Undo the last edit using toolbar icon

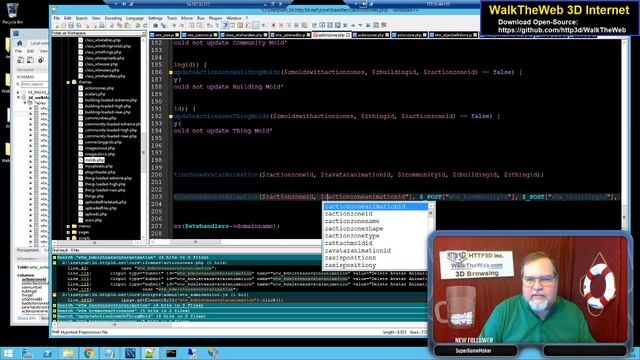click(138, 25)
